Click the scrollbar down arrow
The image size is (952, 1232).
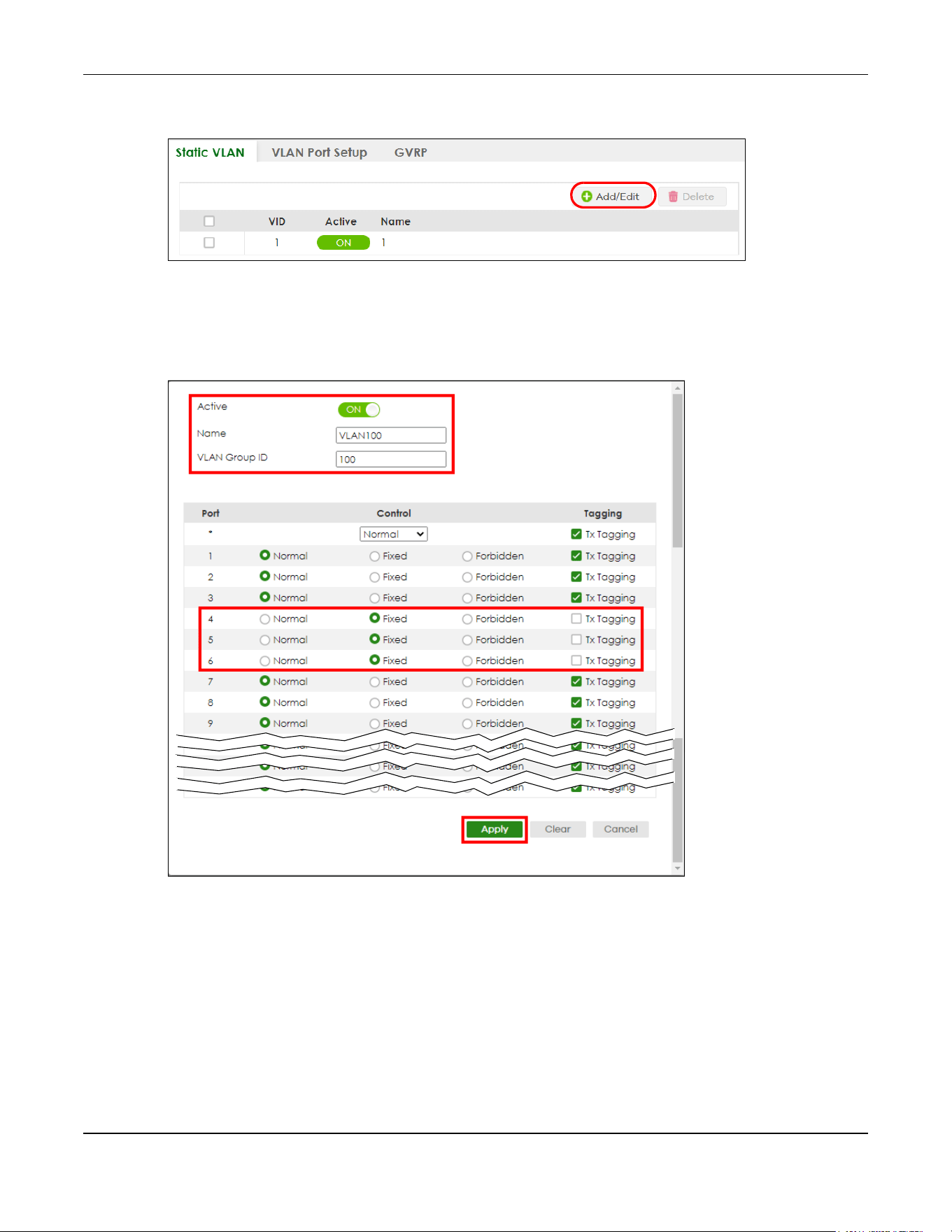coord(677,868)
